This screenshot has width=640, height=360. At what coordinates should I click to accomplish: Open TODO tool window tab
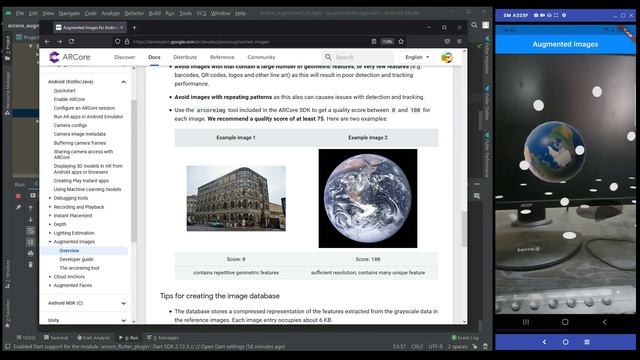tap(26, 338)
